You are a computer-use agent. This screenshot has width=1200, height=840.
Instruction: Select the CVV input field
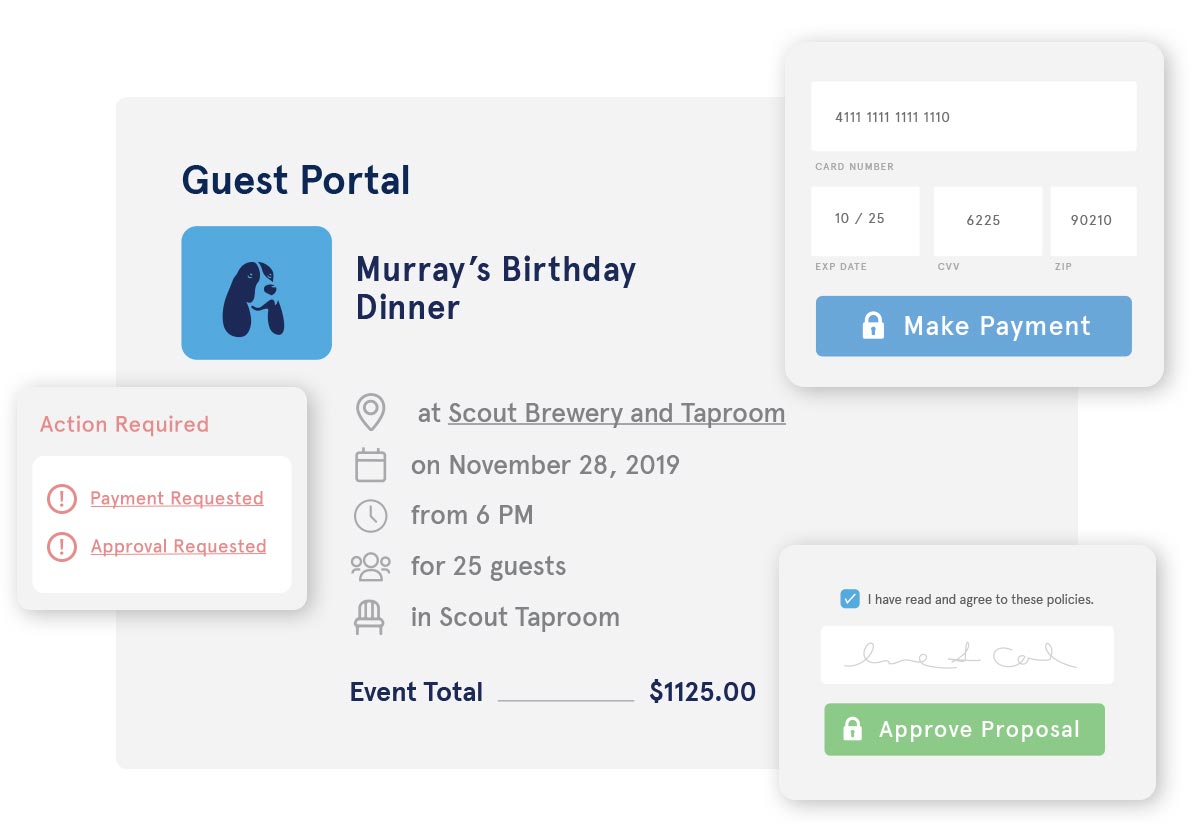987,220
